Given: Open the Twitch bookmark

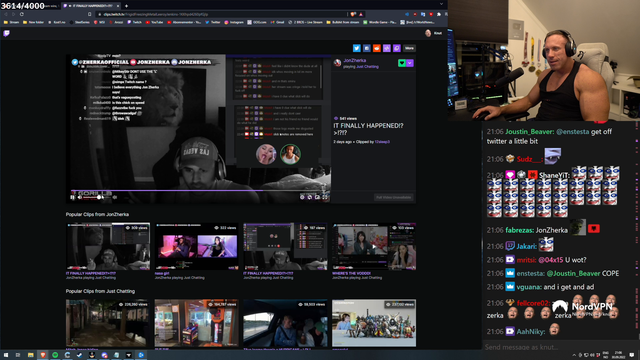Looking at the screenshot, I should [134, 22].
